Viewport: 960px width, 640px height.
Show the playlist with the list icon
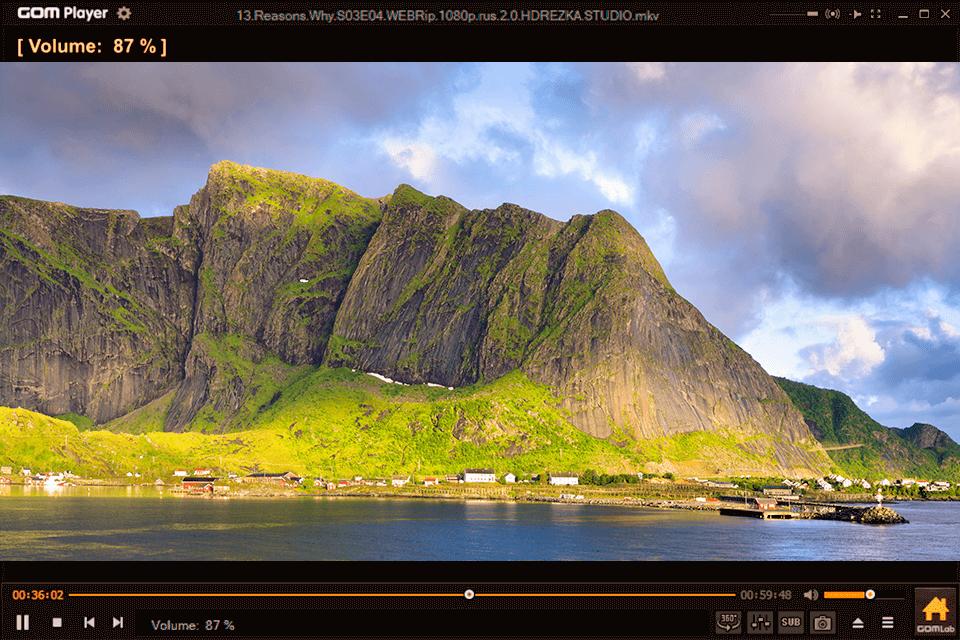tap(888, 623)
